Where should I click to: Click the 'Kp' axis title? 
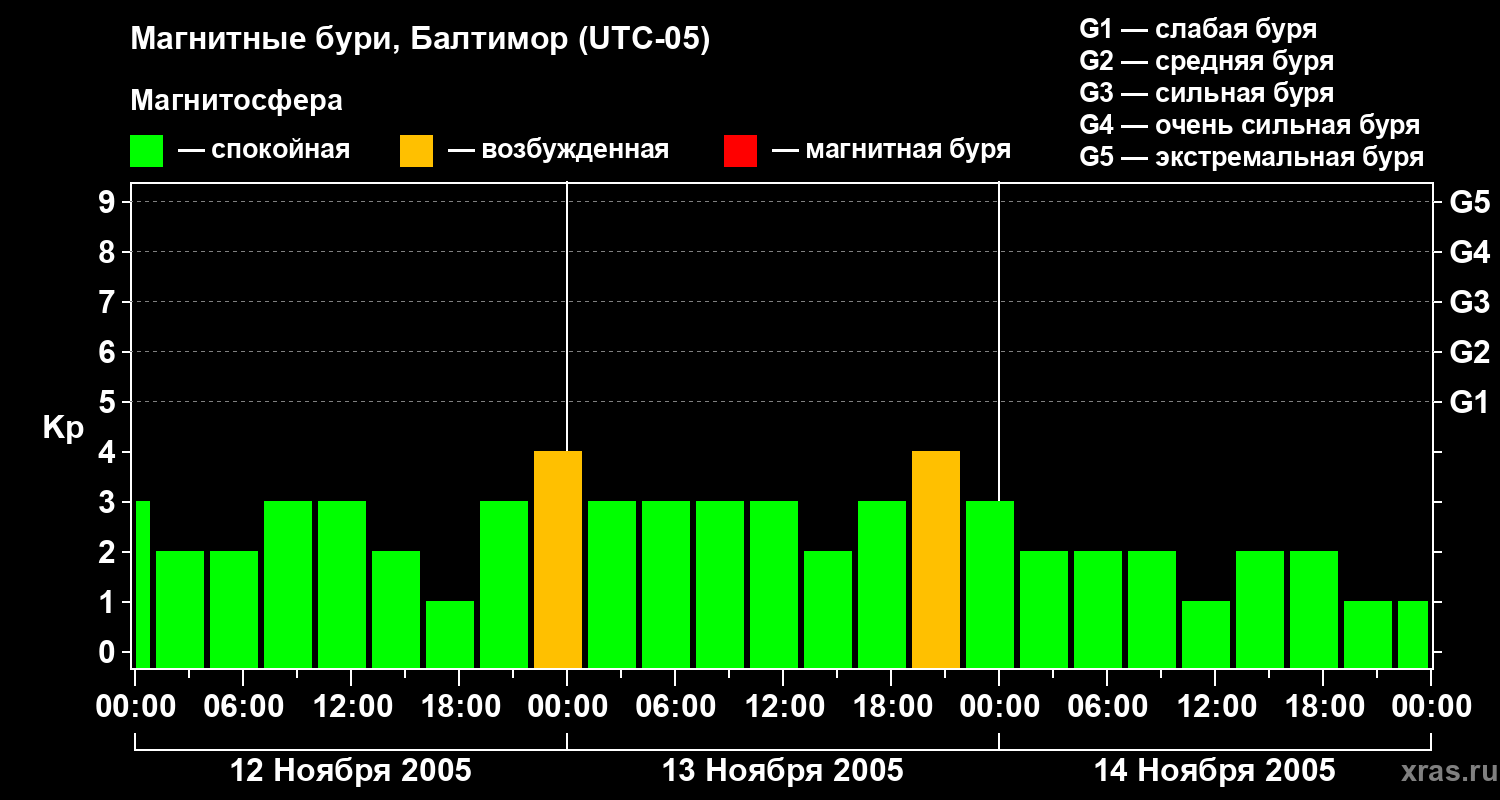[x=63, y=428]
